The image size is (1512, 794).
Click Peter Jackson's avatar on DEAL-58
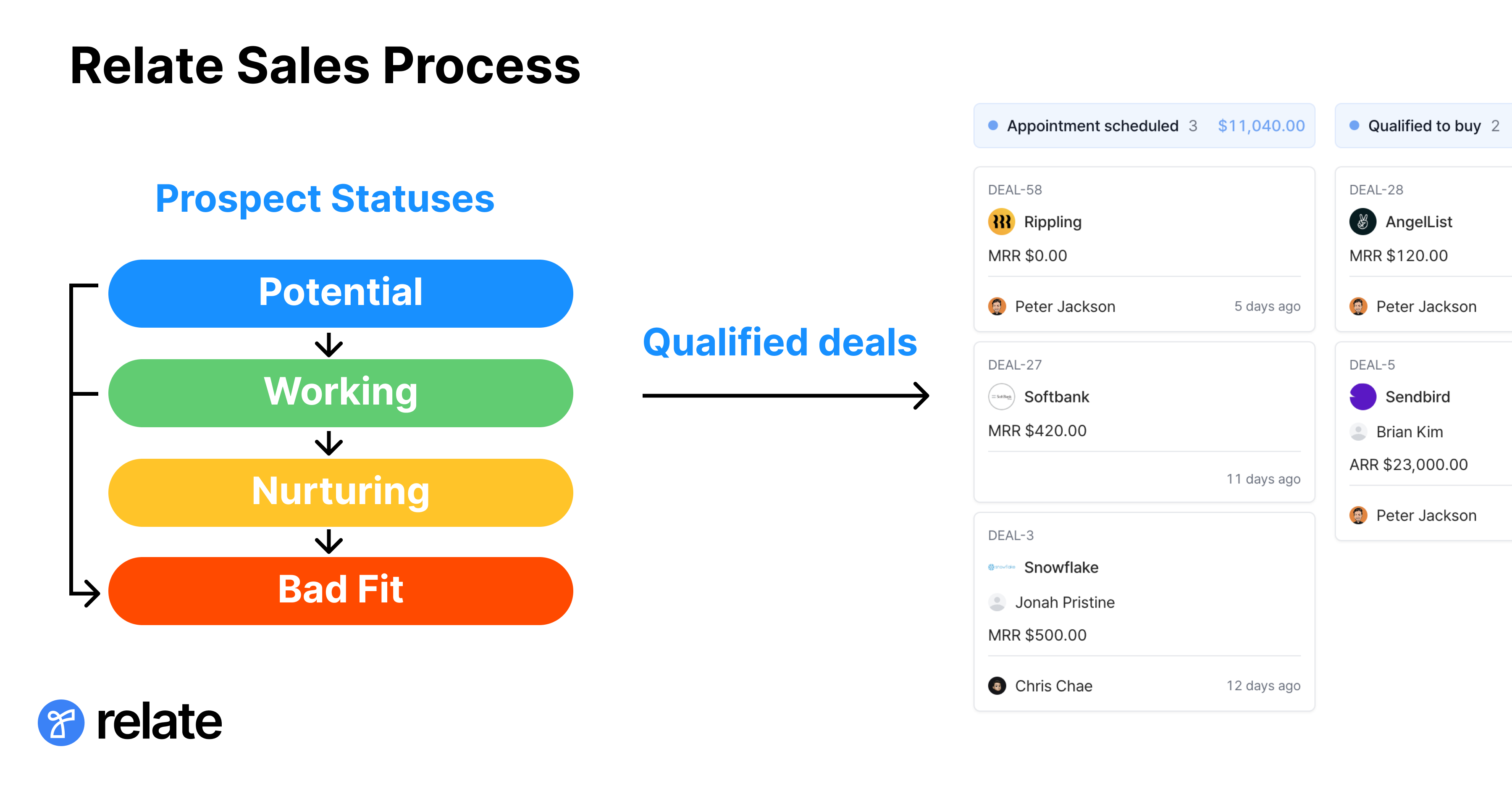point(998,306)
